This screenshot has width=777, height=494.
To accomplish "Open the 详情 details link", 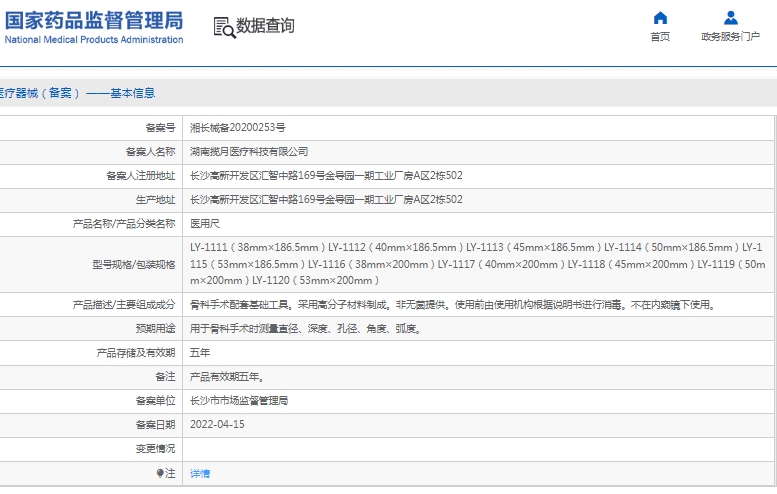I will [x=200, y=474].
